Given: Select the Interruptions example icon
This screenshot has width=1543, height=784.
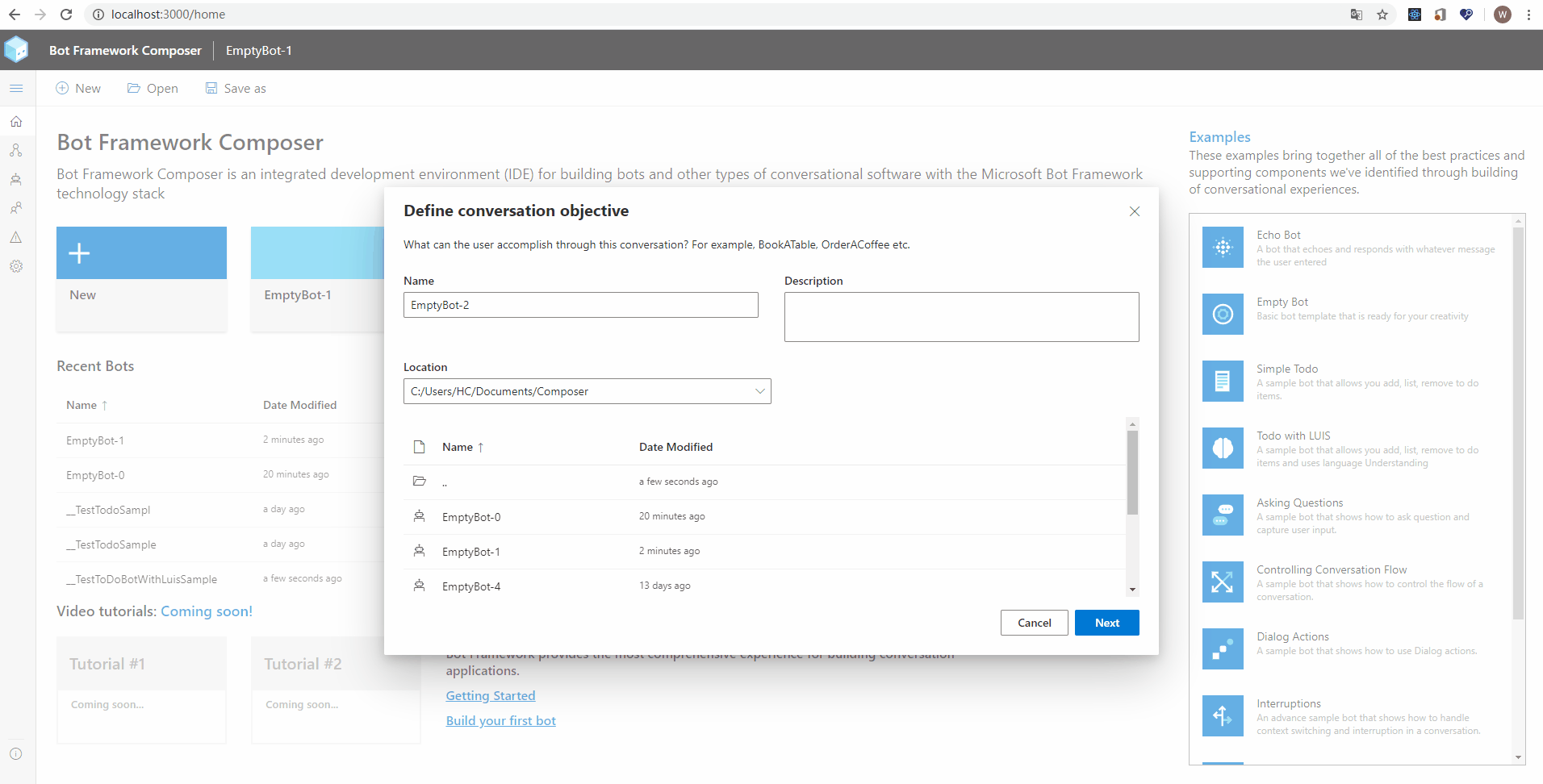Looking at the screenshot, I should [x=1223, y=716].
